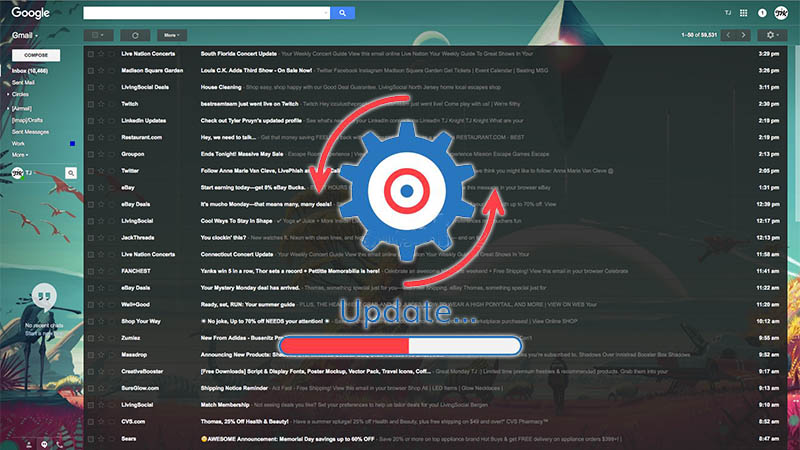Open the Hangouts contacts icon at bottom
Screen dimensions: 800x450
[29, 444]
